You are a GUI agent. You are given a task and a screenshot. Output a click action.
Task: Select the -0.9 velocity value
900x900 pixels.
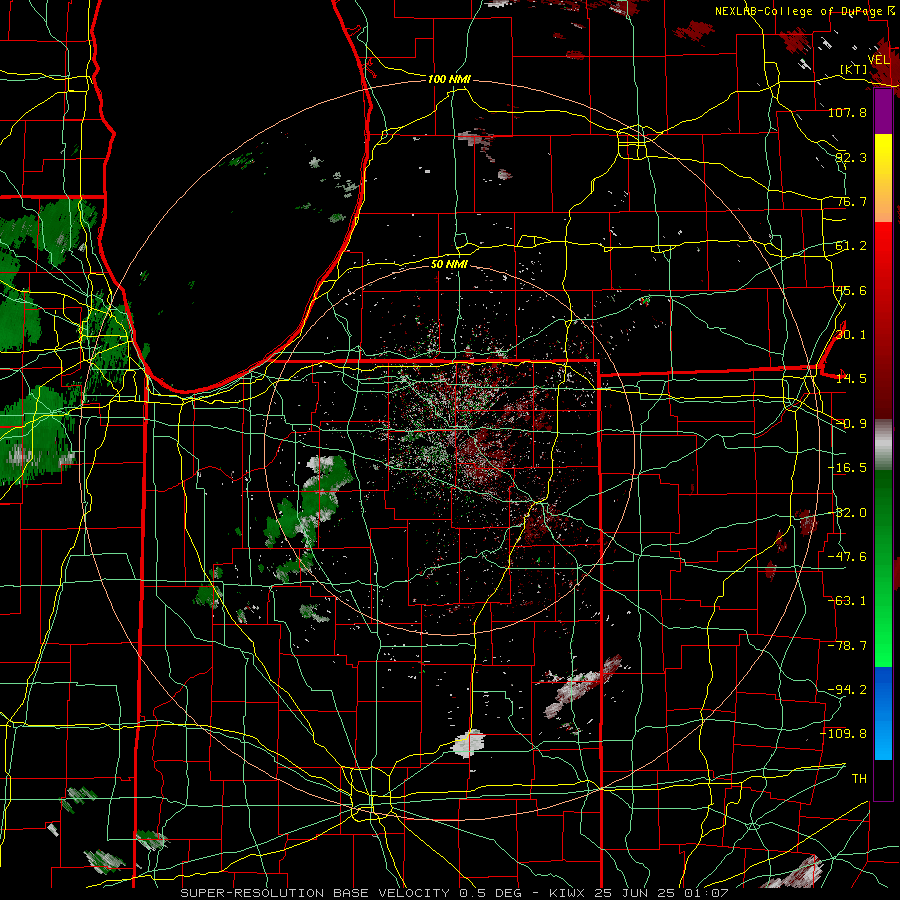pyautogui.click(x=851, y=424)
